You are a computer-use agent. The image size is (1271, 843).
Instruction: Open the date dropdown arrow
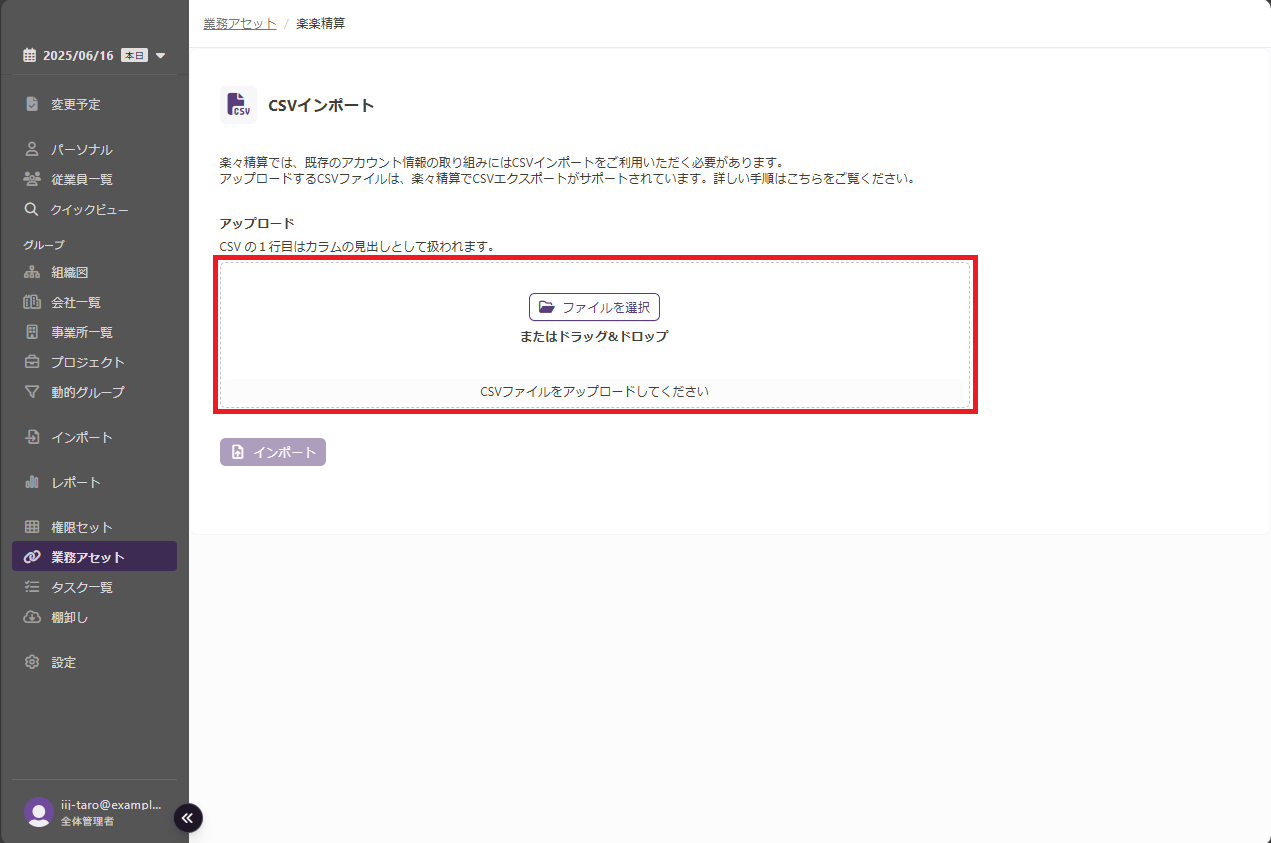coord(161,56)
